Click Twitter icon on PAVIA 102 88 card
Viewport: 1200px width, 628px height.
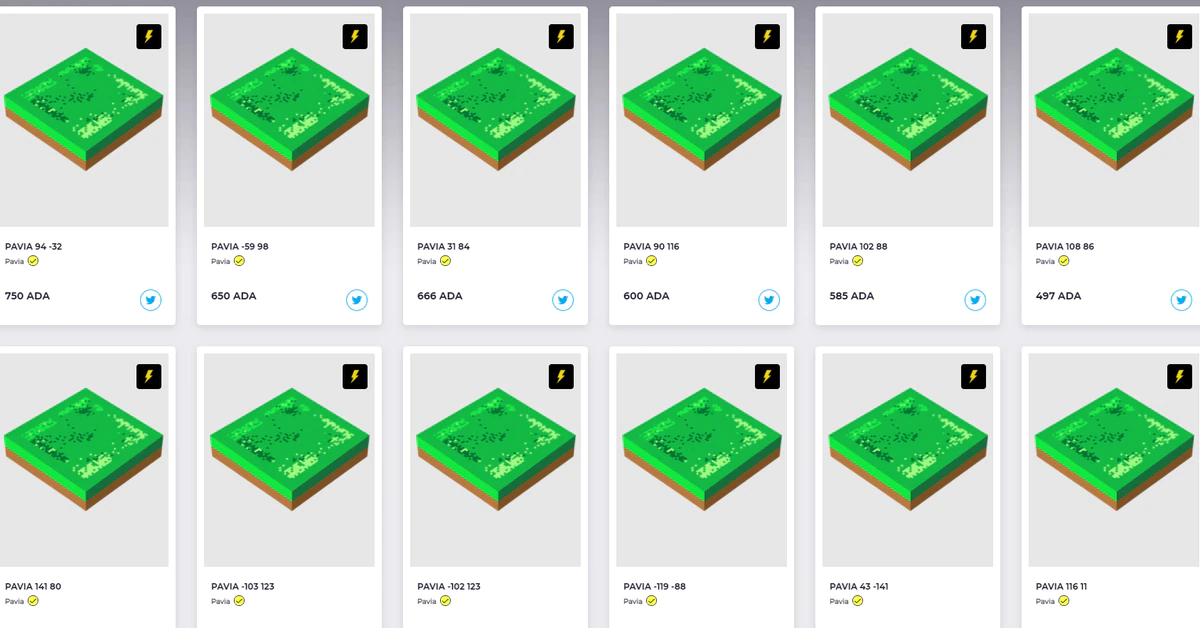click(x=975, y=299)
